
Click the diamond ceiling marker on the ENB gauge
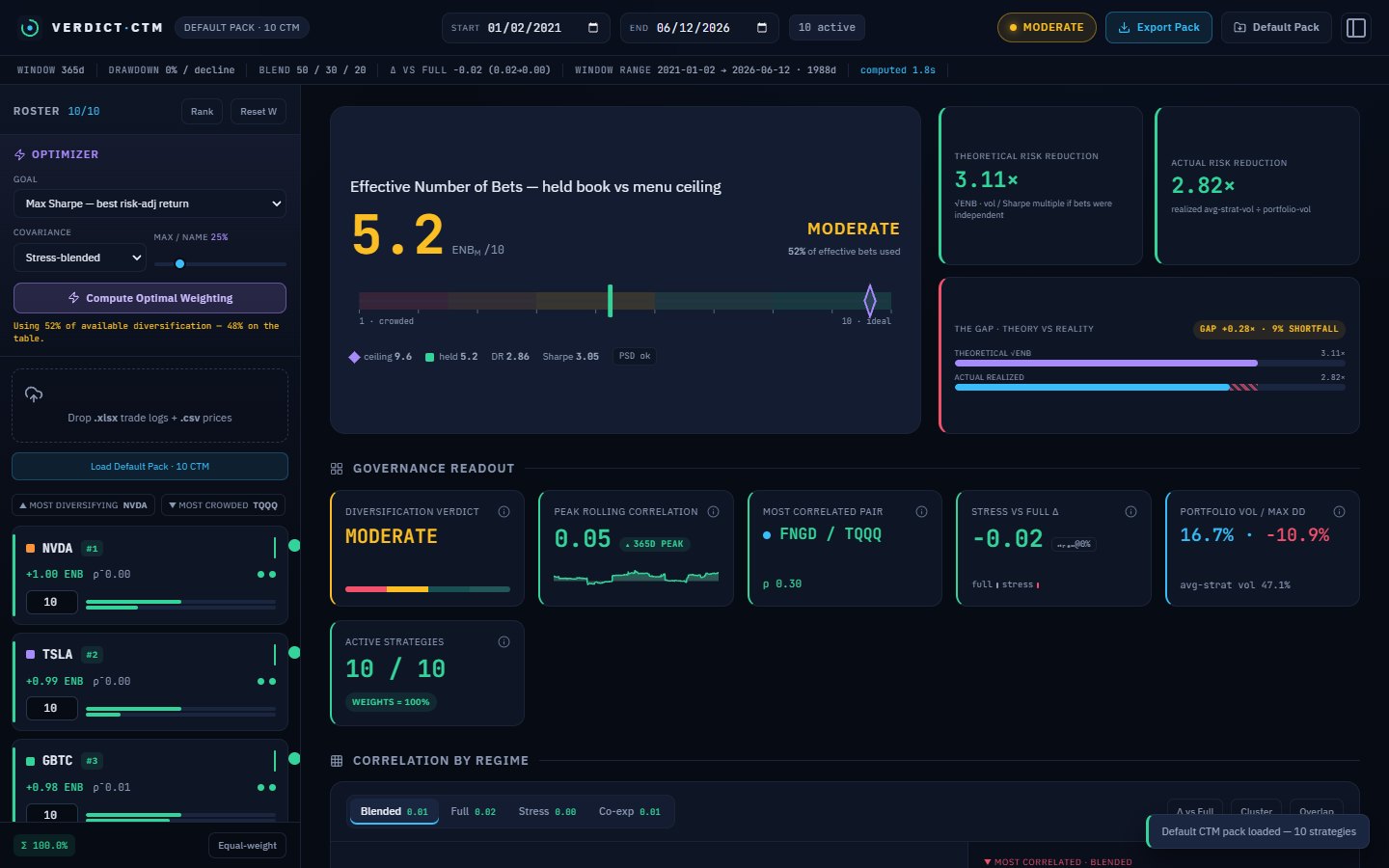click(x=869, y=301)
